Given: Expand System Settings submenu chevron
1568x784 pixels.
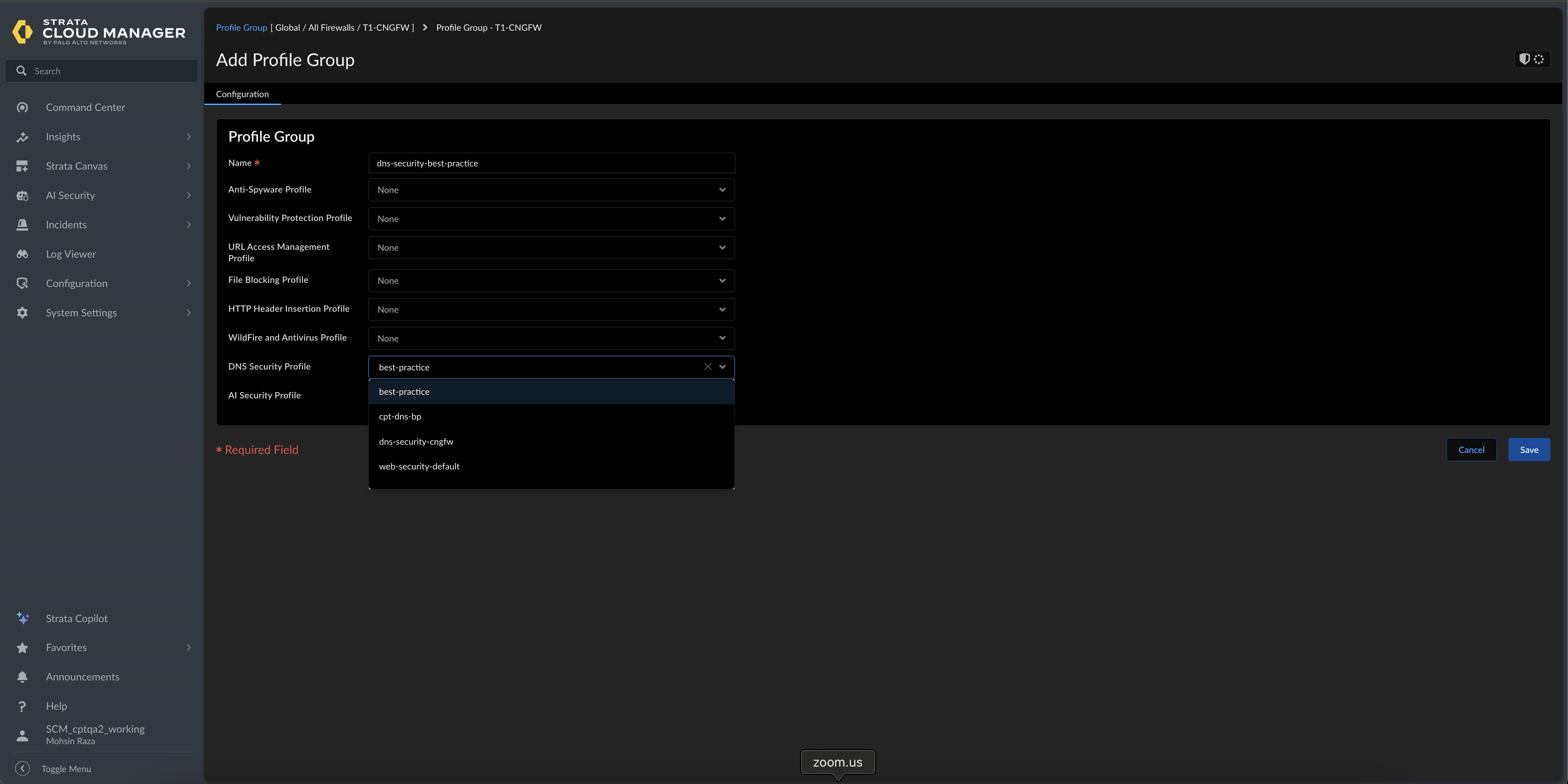Looking at the screenshot, I should [x=189, y=313].
